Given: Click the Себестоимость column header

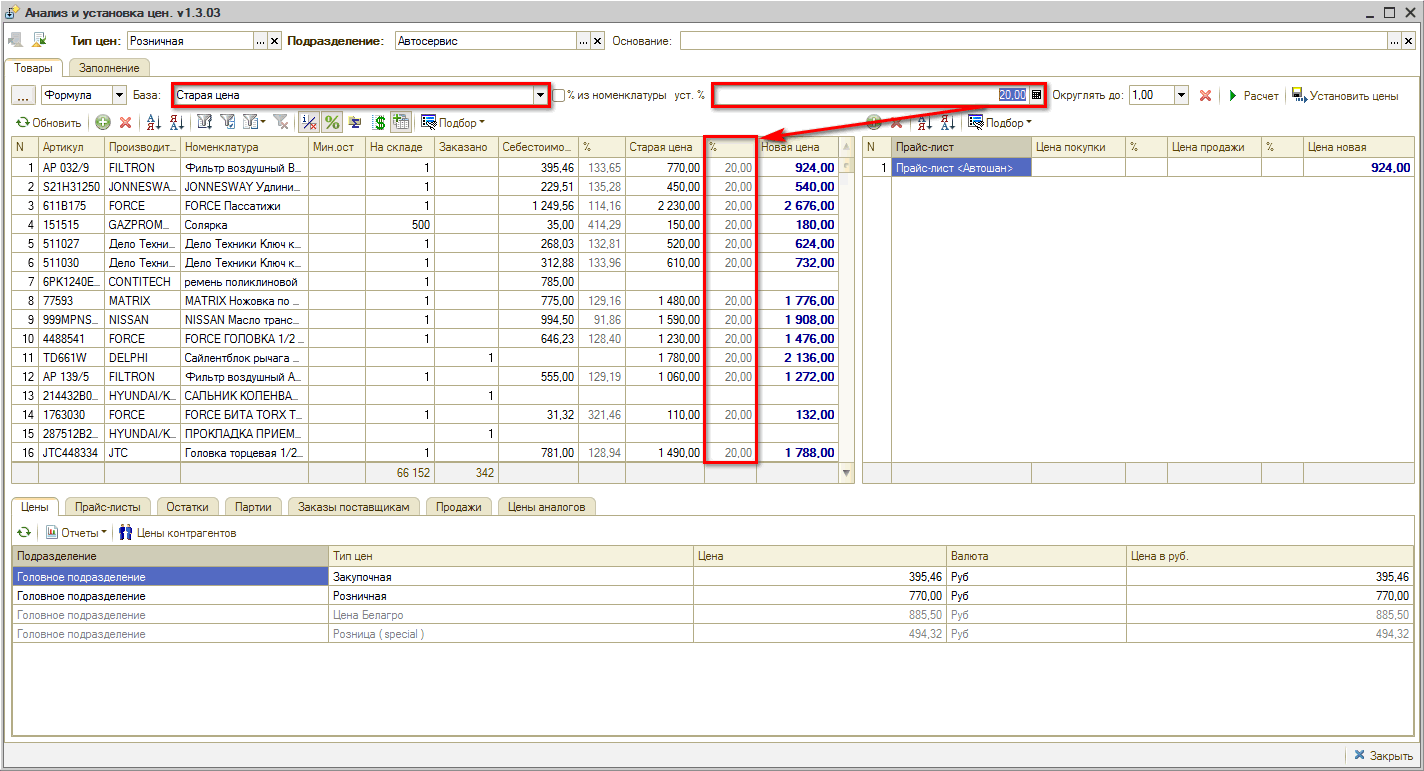Looking at the screenshot, I should [x=539, y=147].
